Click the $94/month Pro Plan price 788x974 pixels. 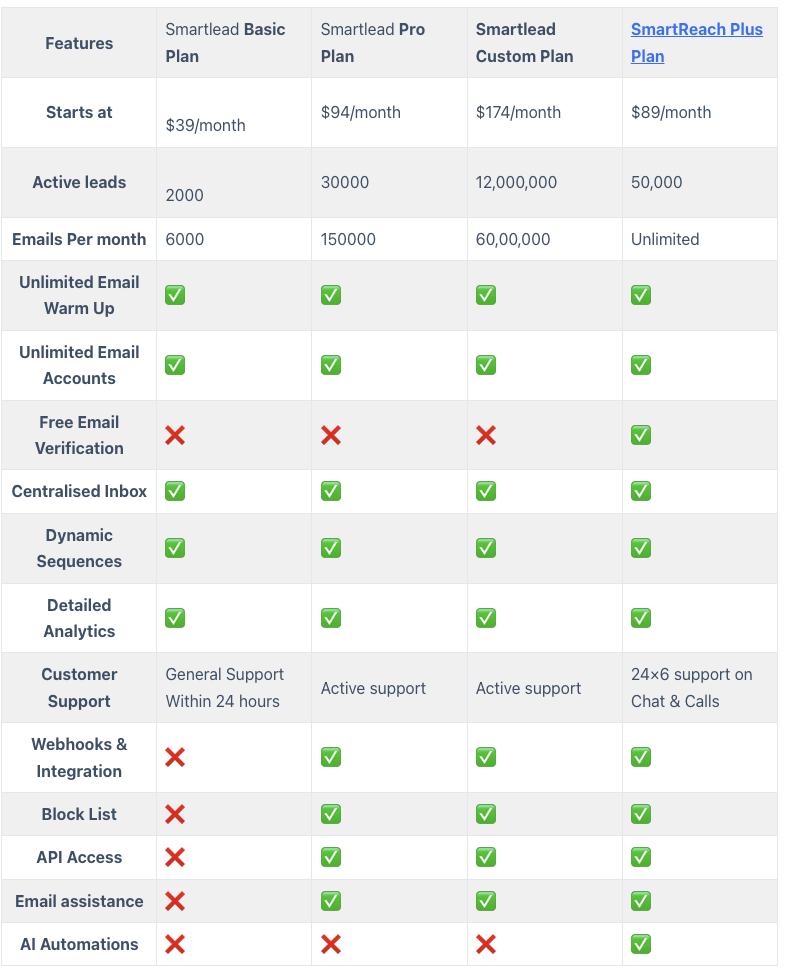pos(361,112)
